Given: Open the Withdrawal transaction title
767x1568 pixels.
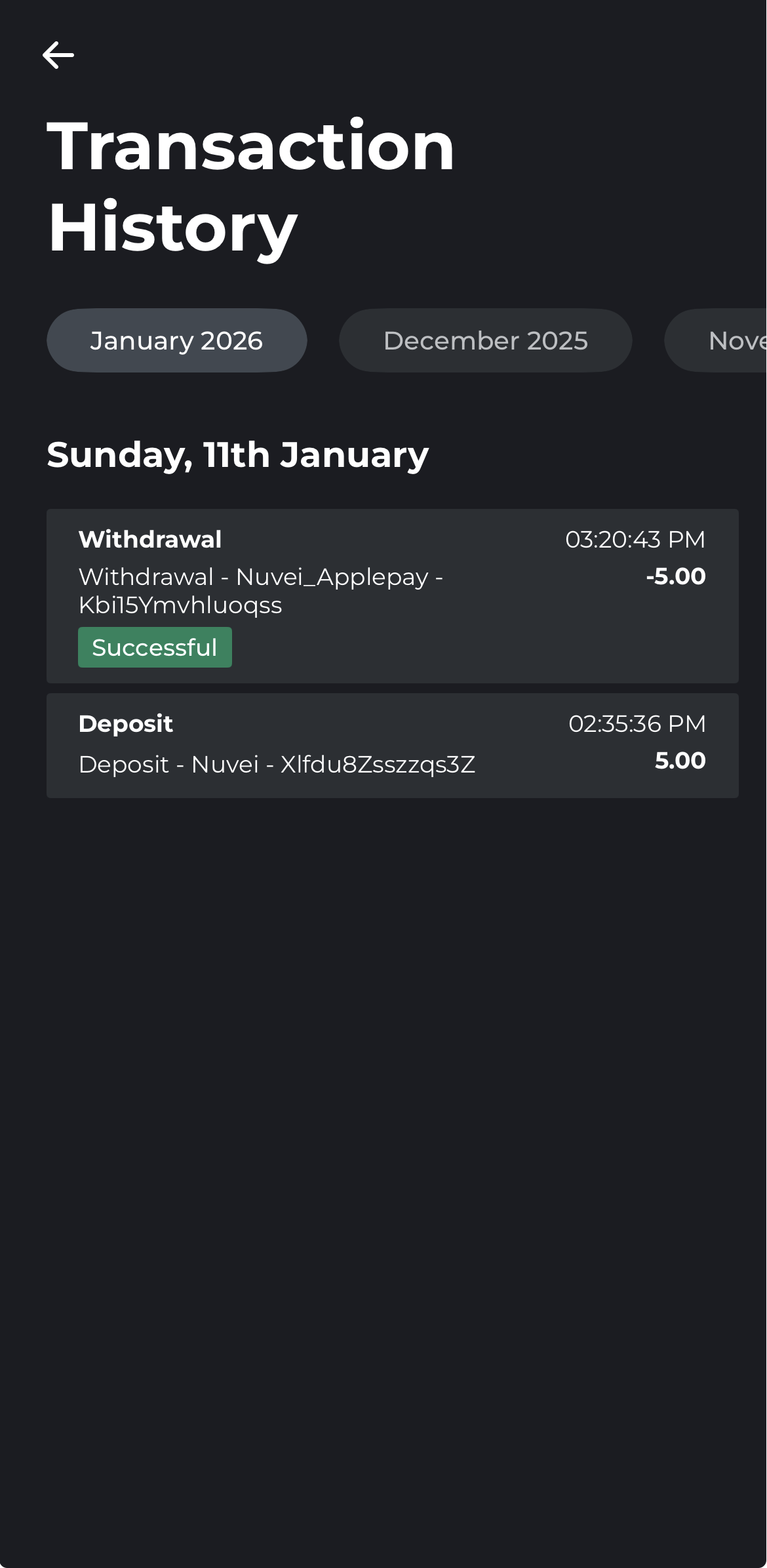Looking at the screenshot, I should click(x=150, y=539).
